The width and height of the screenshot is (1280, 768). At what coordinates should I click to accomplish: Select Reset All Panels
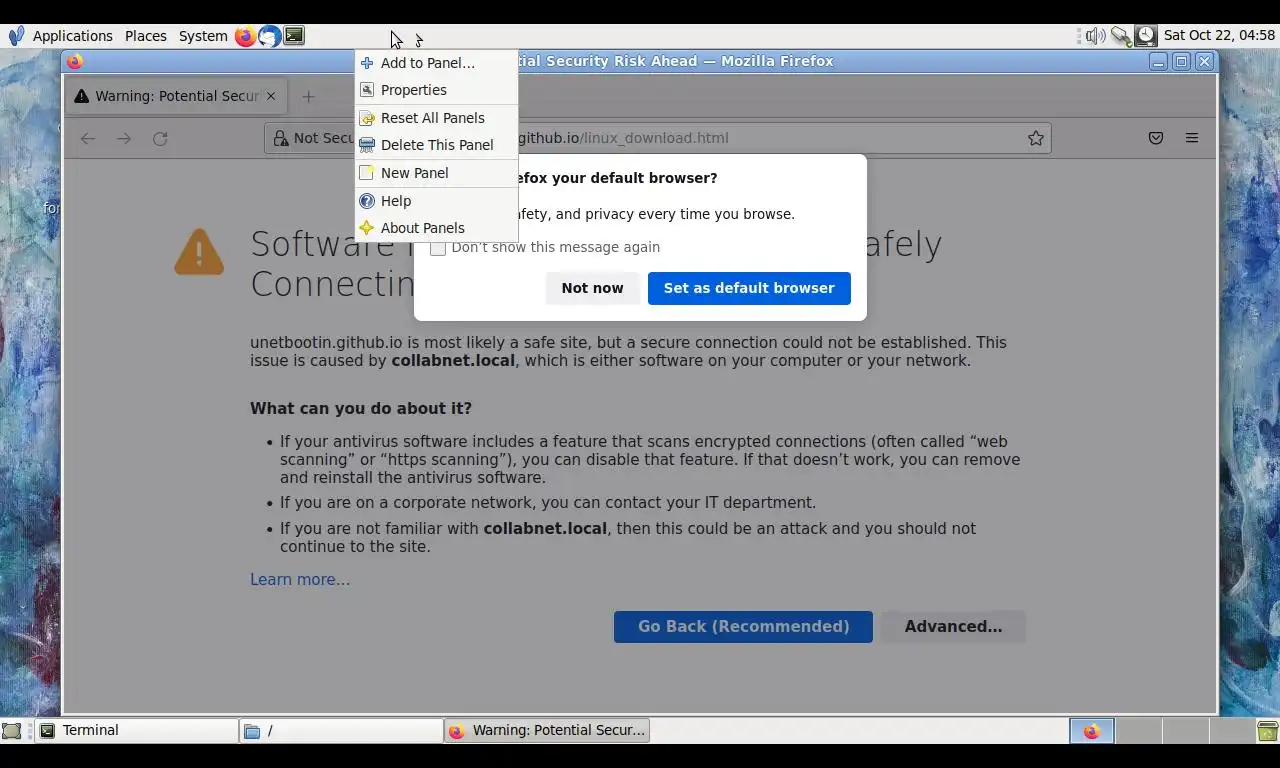437,118
